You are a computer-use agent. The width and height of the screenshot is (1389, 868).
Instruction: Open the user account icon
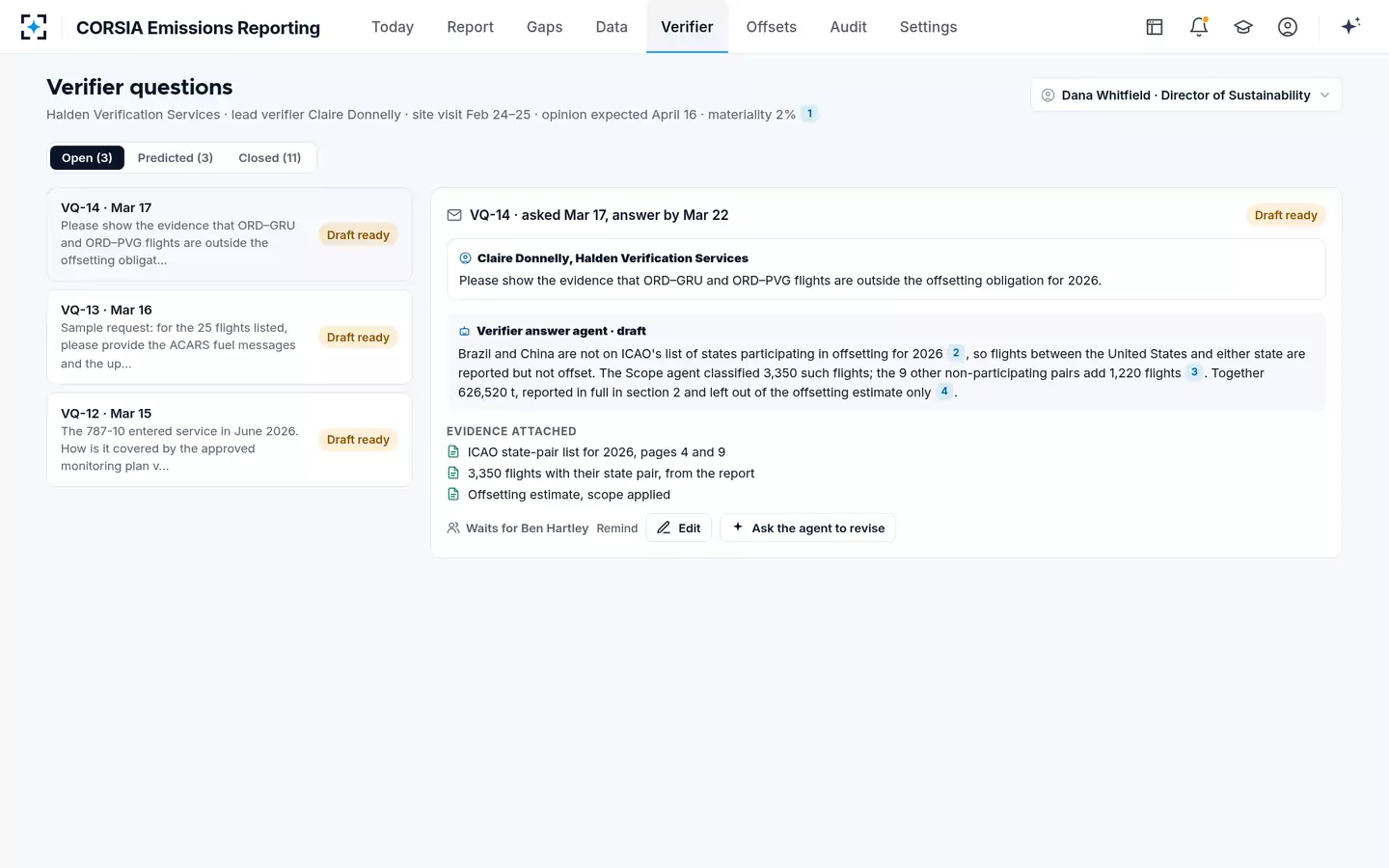point(1288,27)
